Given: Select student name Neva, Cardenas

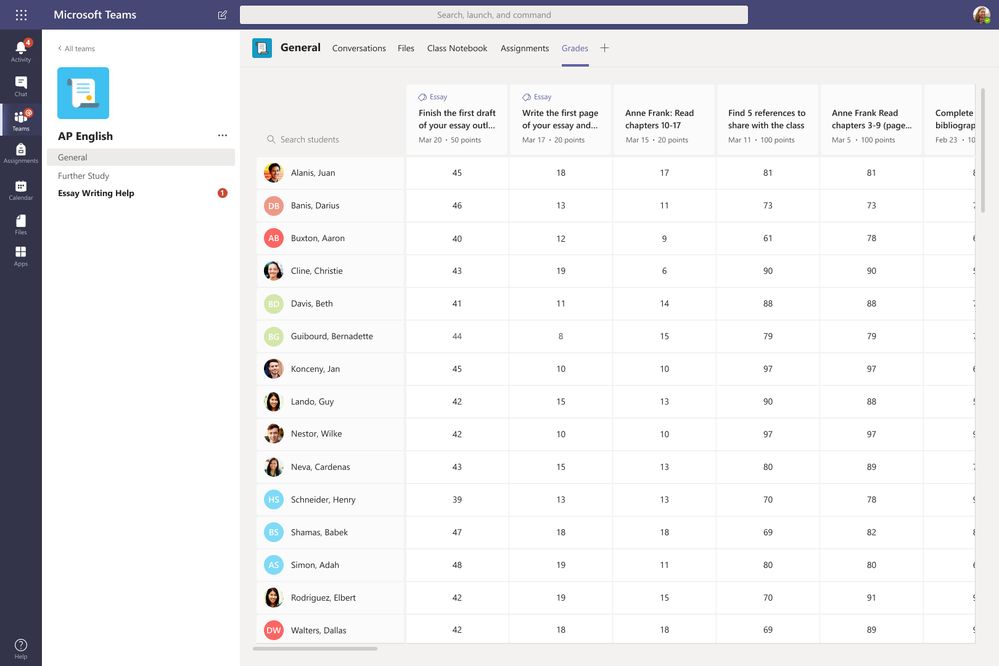Looking at the screenshot, I should (320, 467).
